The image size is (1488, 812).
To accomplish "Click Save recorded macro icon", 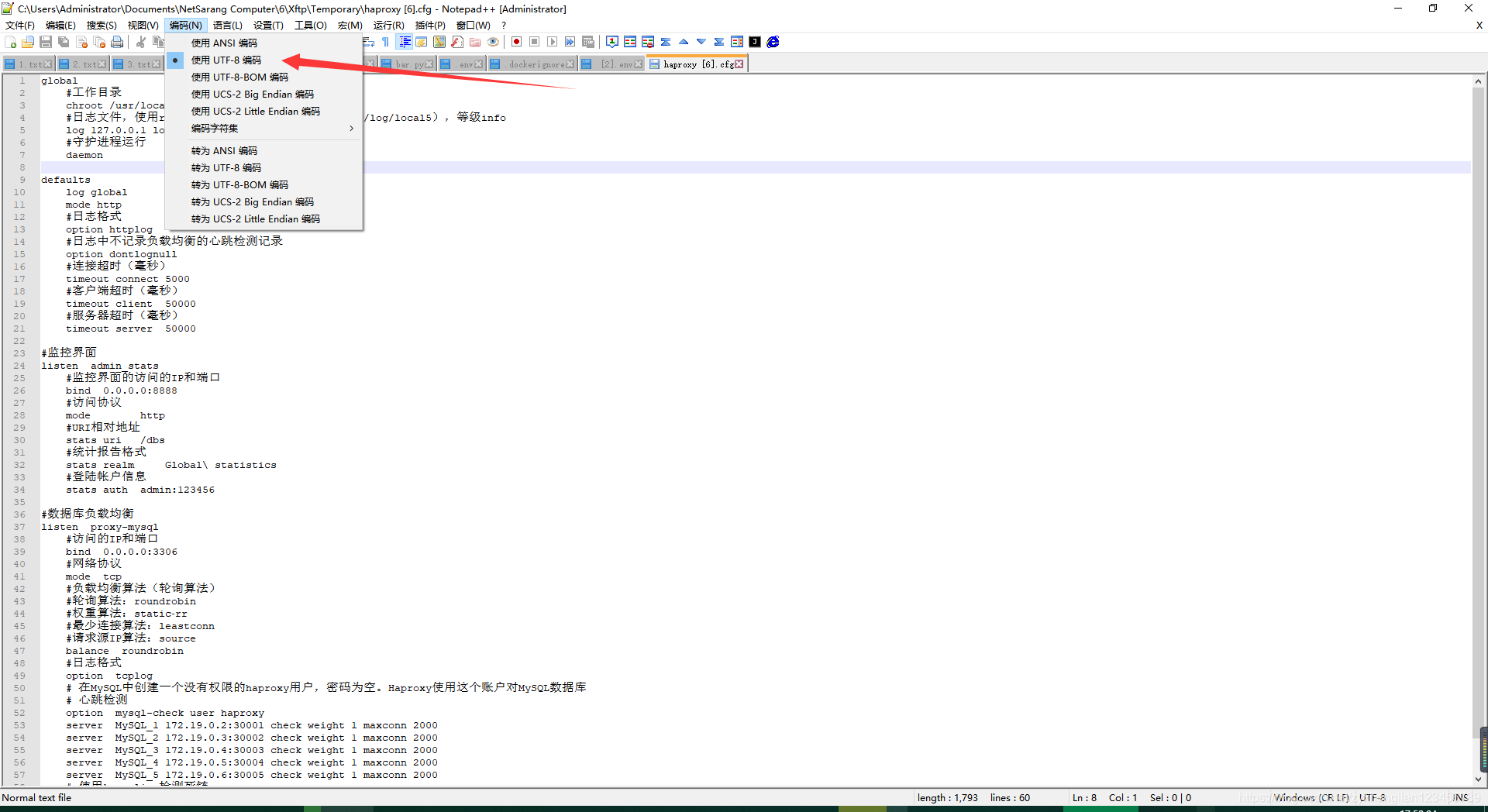I will 587,42.
